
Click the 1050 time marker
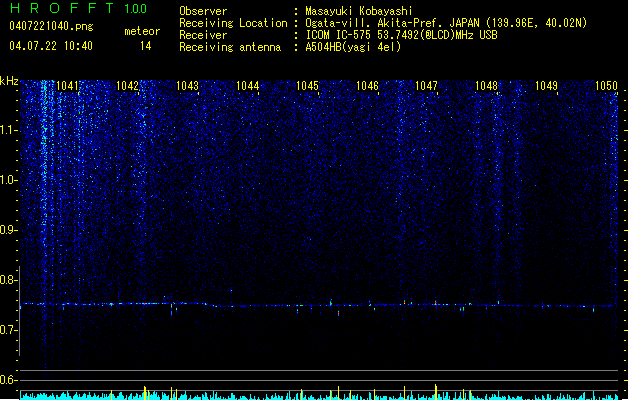tap(606, 86)
